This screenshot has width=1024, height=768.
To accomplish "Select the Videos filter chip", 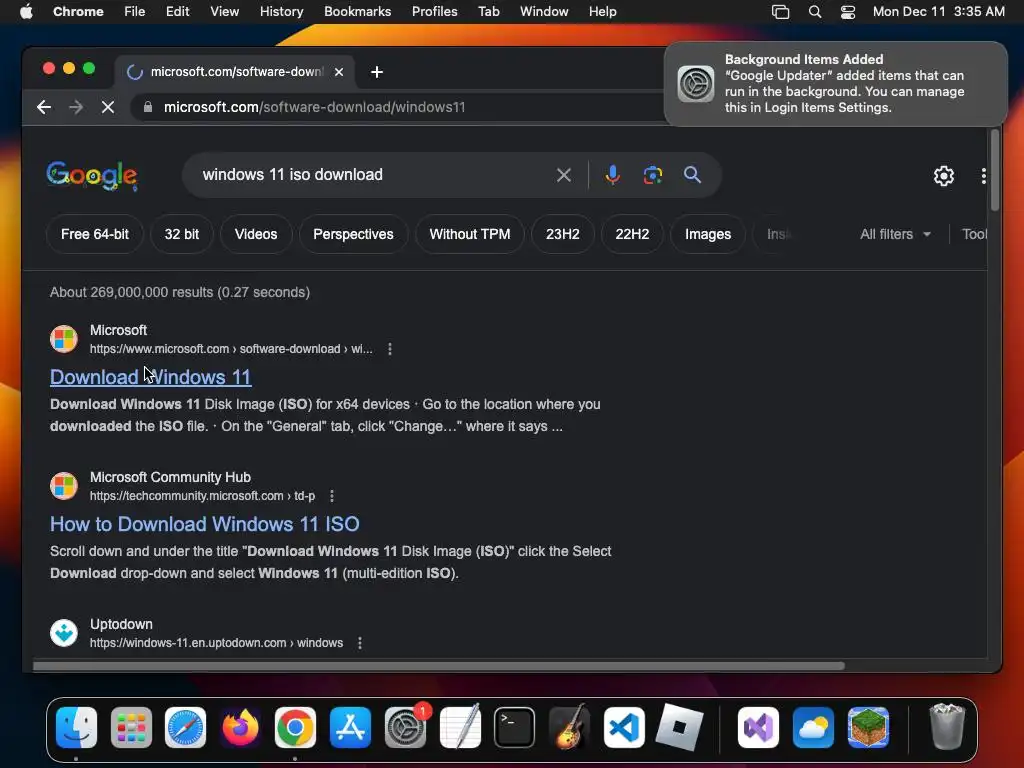I will pos(256,234).
